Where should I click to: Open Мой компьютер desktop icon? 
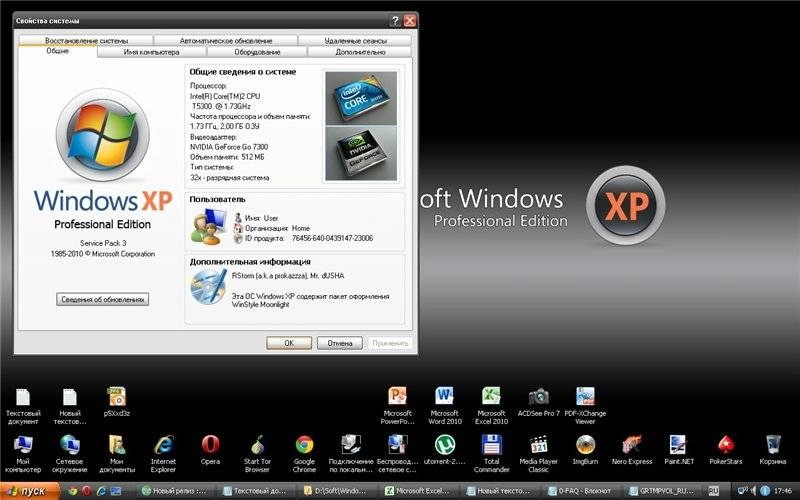[22, 454]
